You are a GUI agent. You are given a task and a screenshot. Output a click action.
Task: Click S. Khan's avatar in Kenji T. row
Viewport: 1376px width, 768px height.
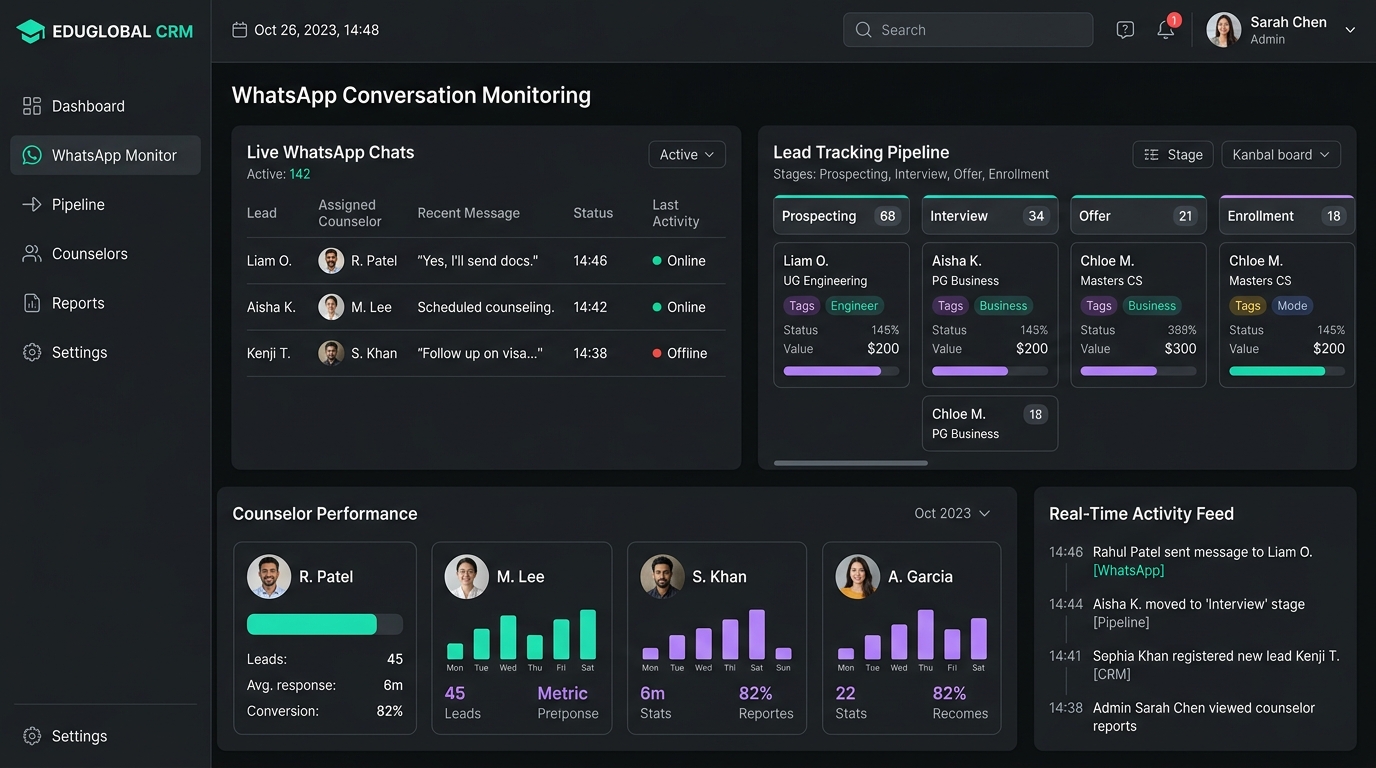click(331, 353)
